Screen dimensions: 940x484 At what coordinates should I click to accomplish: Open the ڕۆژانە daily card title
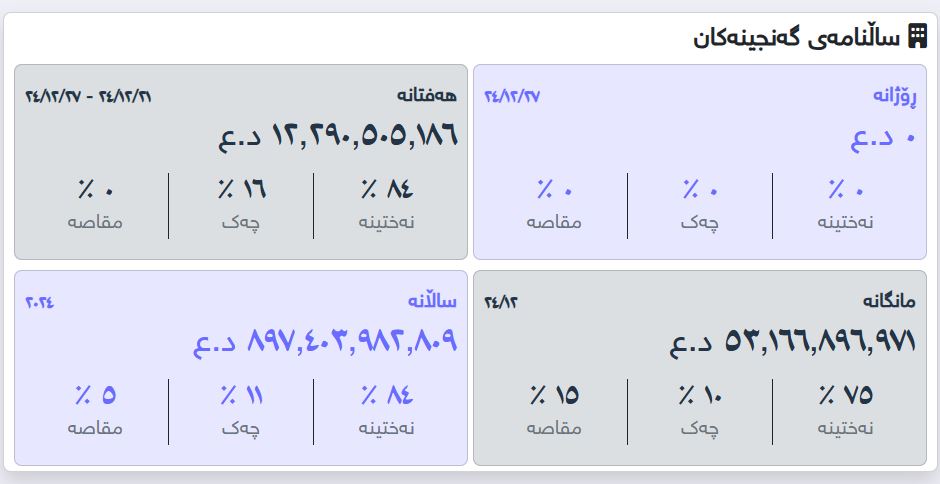click(895, 96)
